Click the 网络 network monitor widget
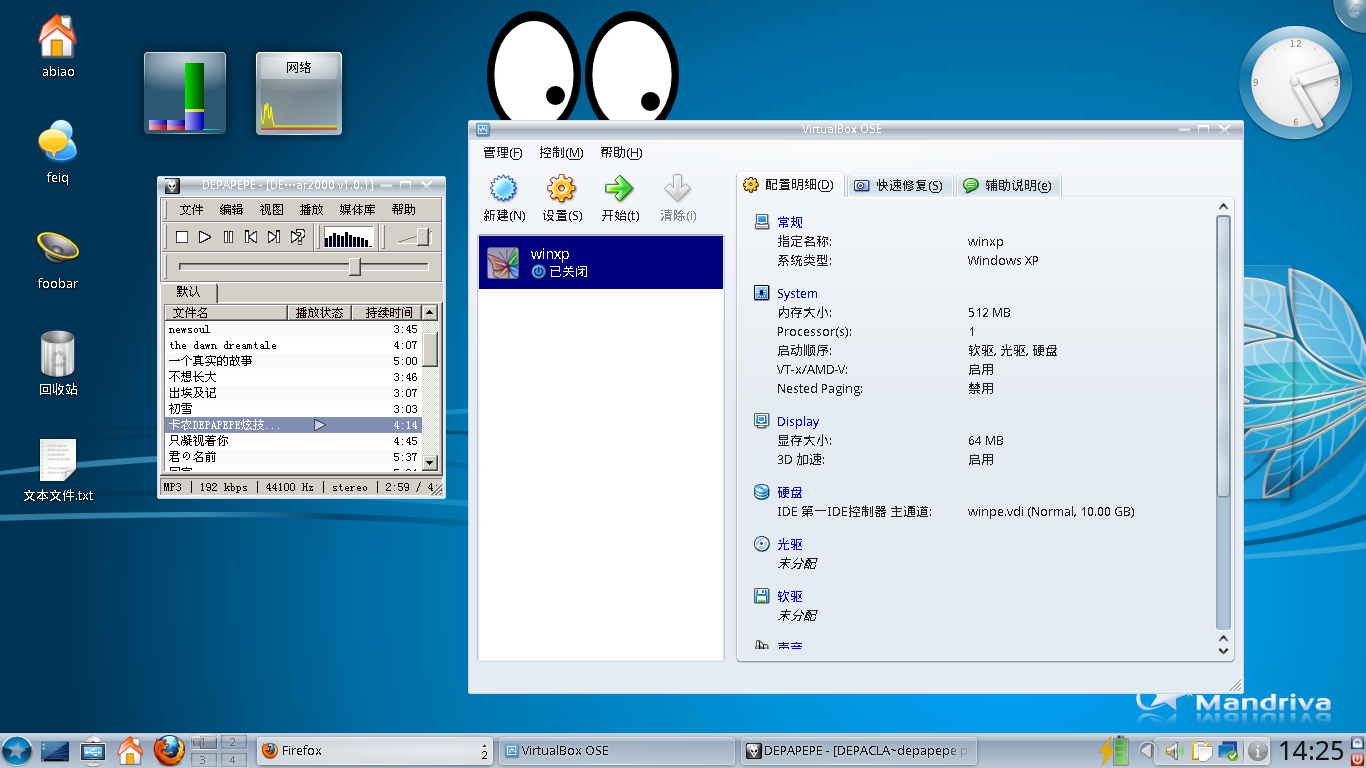 pos(299,94)
